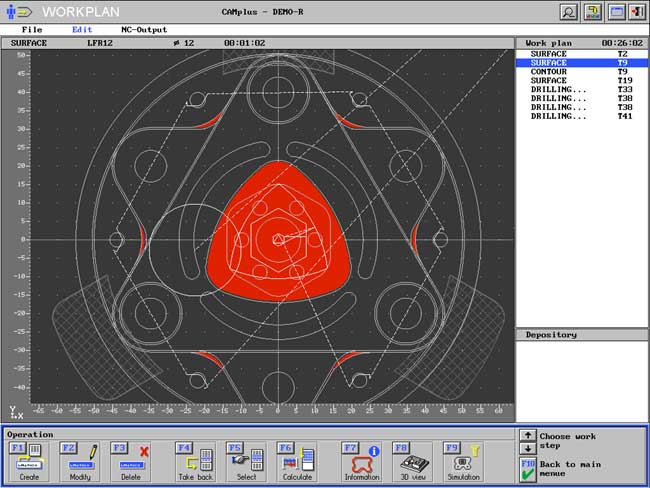Screen dimensions: 650x488
Task: Click the exit door icon at top right
Action: [x=637, y=12]
